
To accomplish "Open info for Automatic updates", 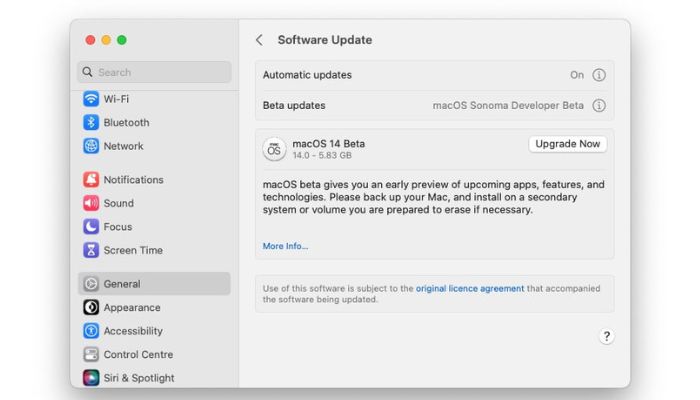I will [x=599, y=75].
